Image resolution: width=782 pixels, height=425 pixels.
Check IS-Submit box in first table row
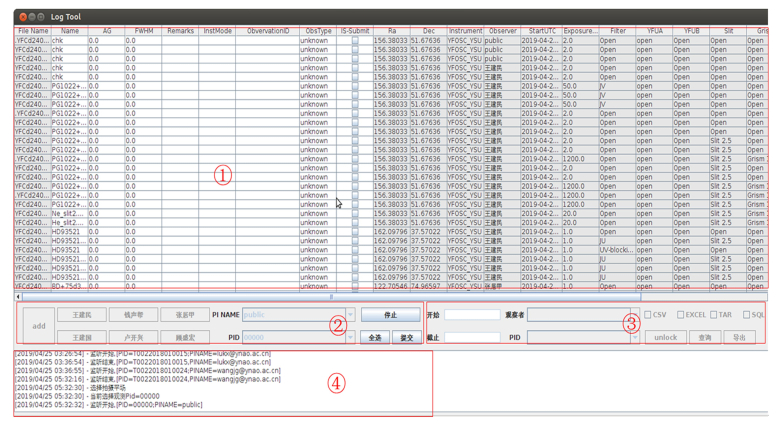point(354,41)
